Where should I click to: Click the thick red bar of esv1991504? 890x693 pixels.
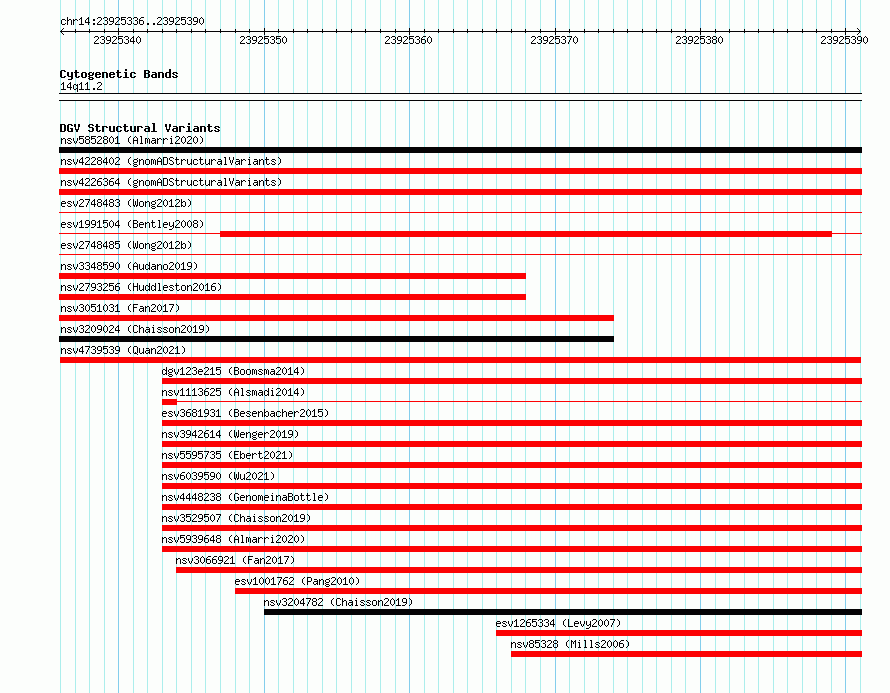click(526, 234)
